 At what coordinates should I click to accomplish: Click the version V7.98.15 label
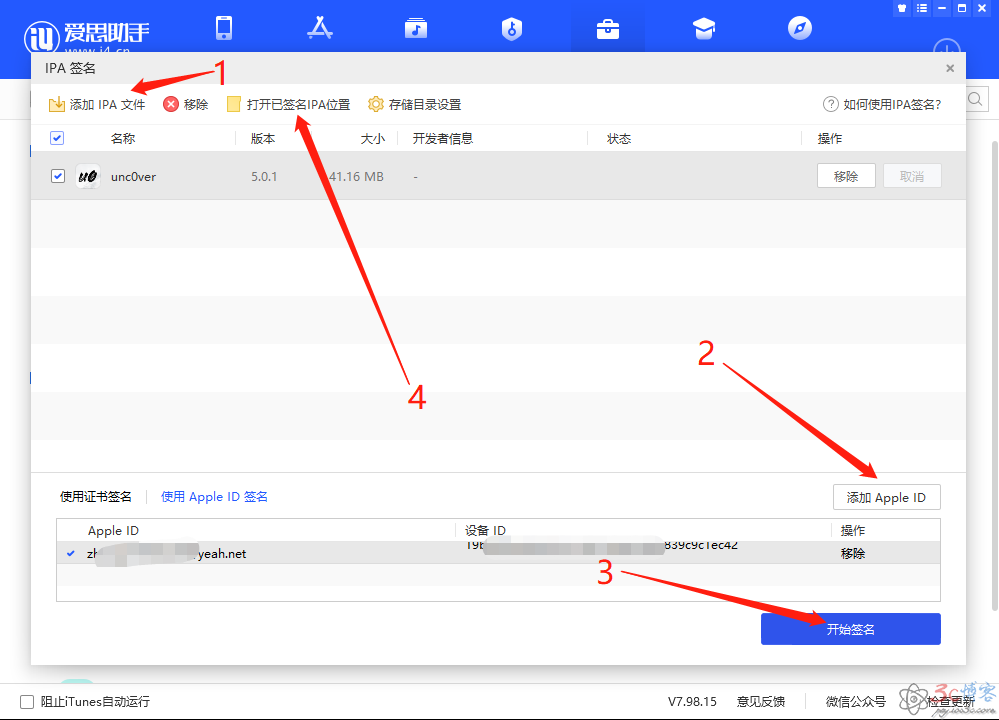(692, 702)
